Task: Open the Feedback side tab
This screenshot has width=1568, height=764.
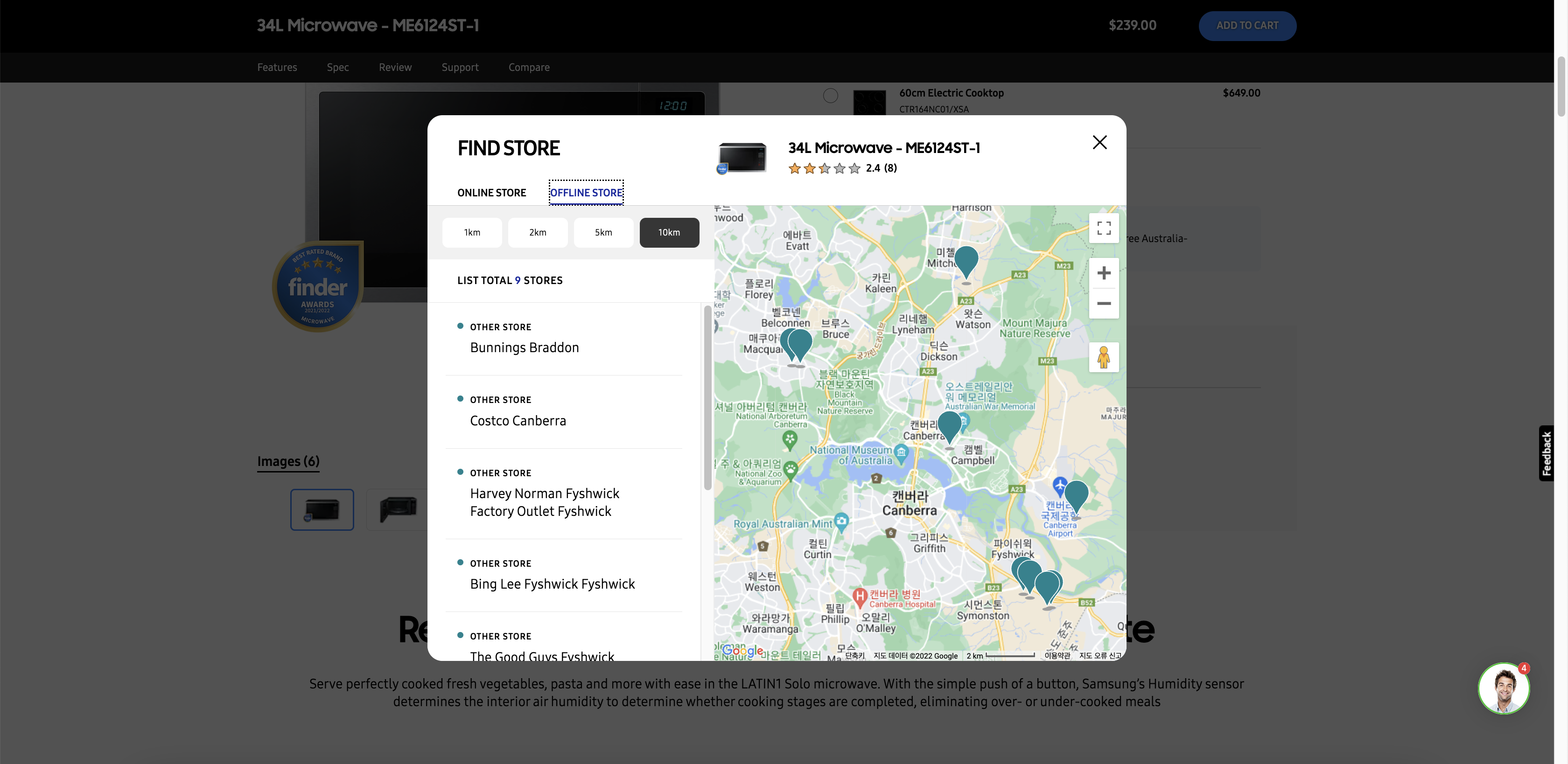Action: pos(1546,453)
